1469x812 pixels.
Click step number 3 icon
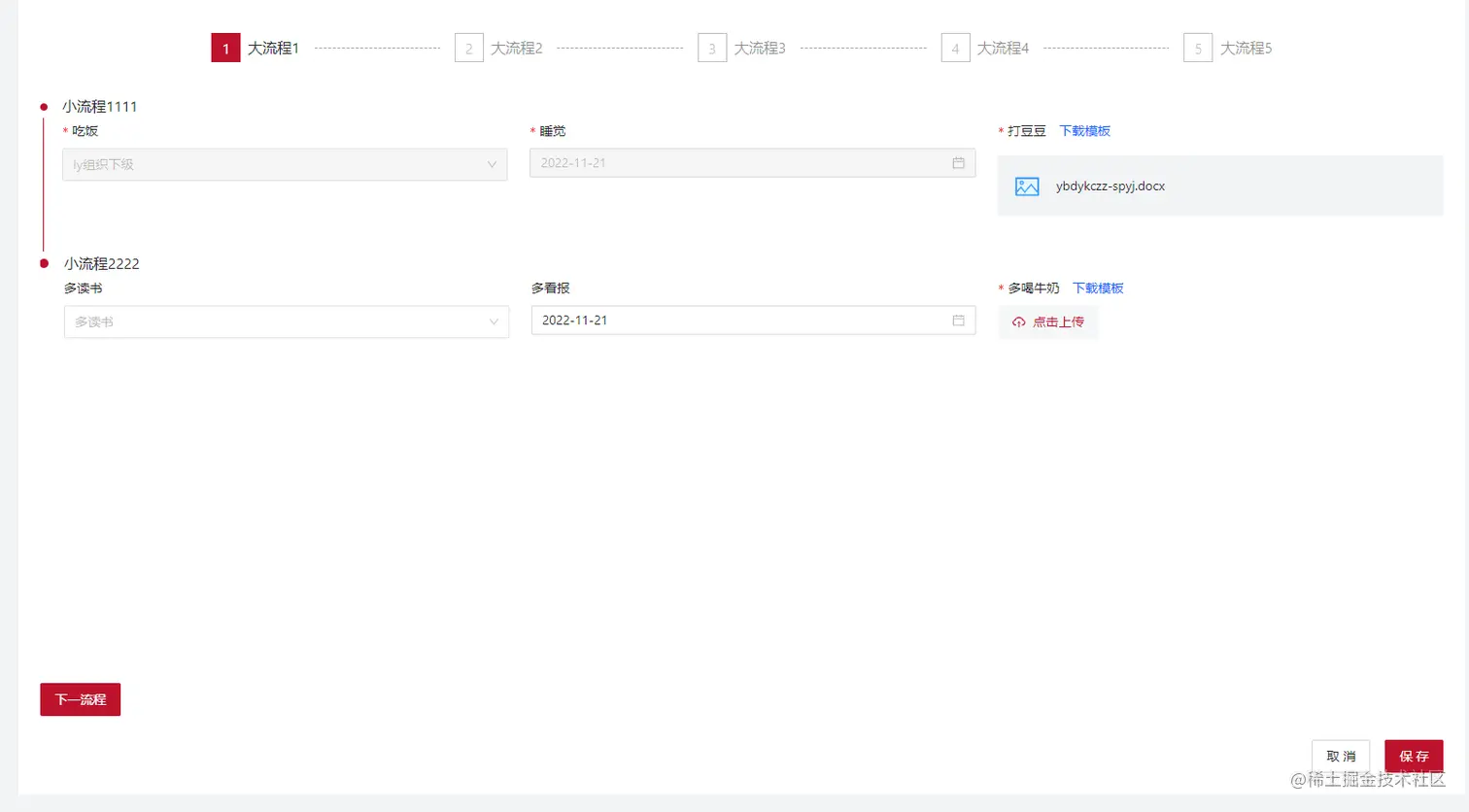711,48
